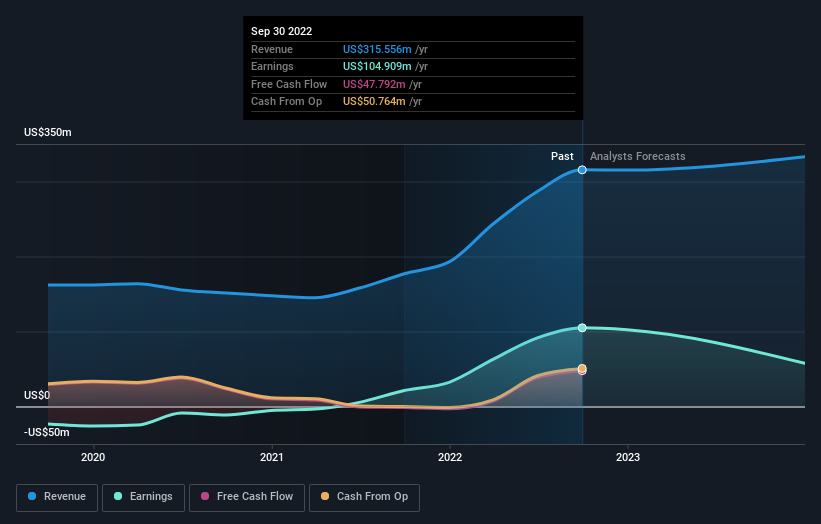
Task: Select the 2020 x-axis label
Action: [x=93, y=458]
